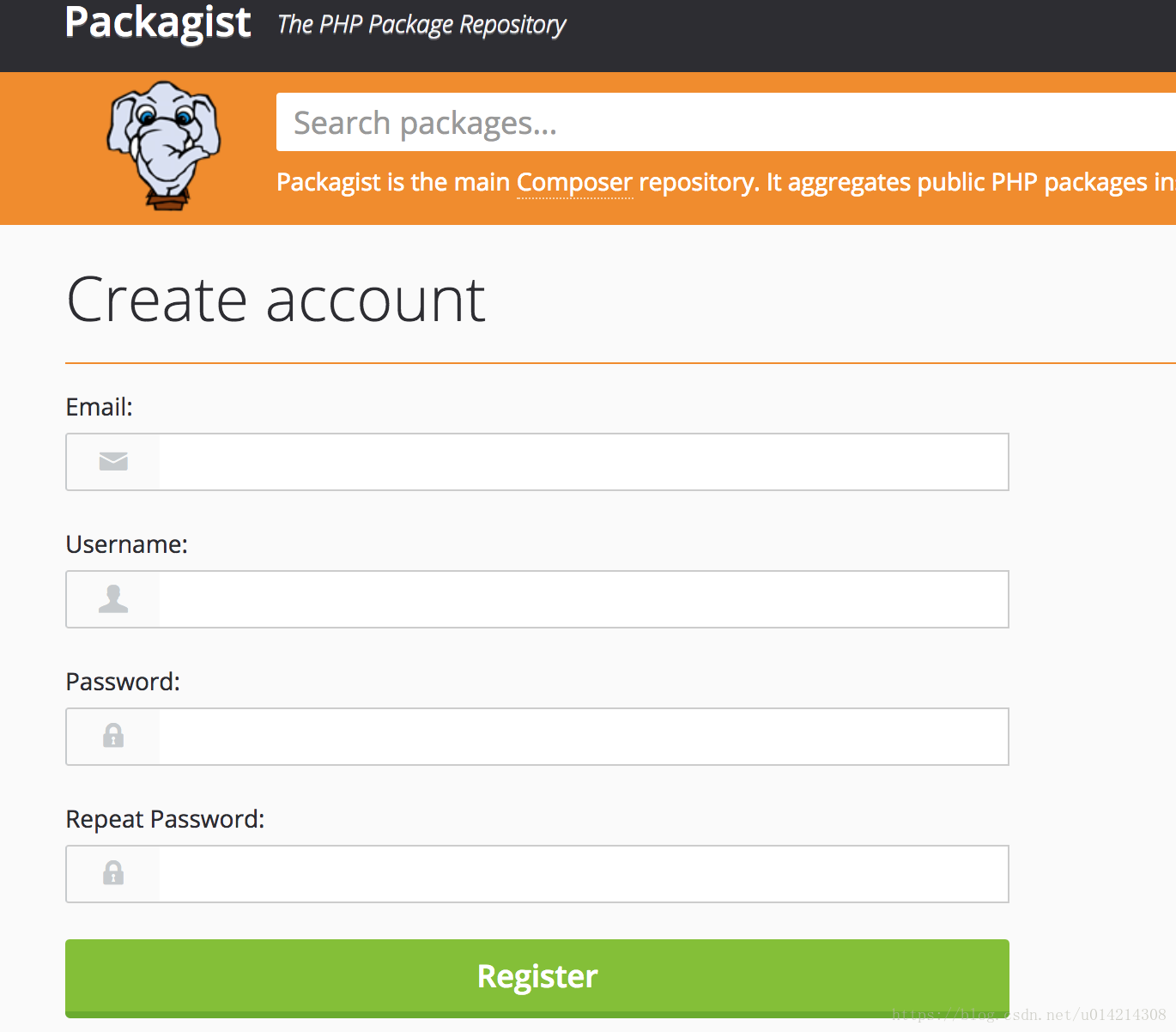Click the padlock icon in Repeat Password field

113,873
